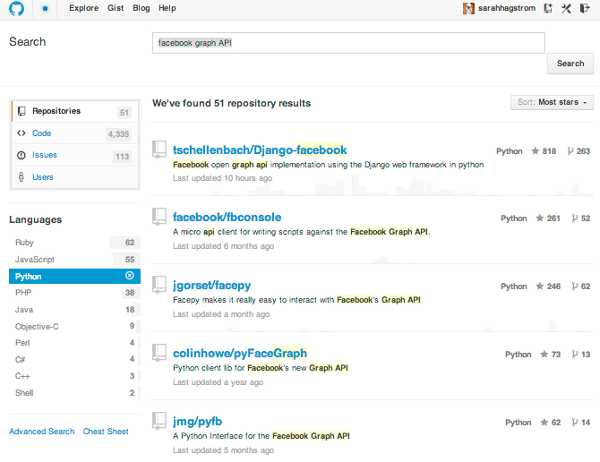This screenshot has height=462, width=600.
Task: Click fork icon showing 52 forks
Action: 575,218
